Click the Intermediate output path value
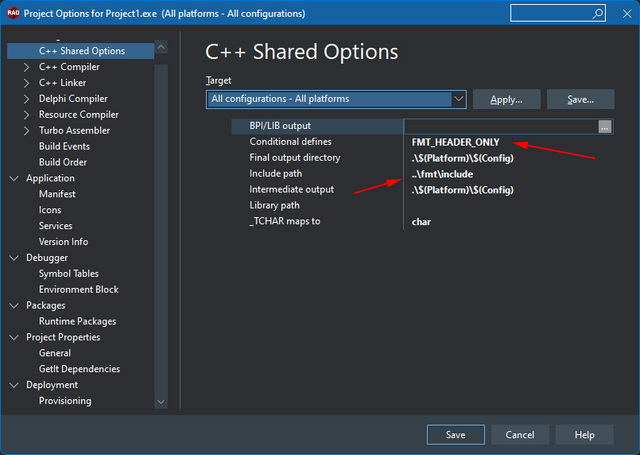The height and width of the screenshot is (455, 640). tap(462, 190)
